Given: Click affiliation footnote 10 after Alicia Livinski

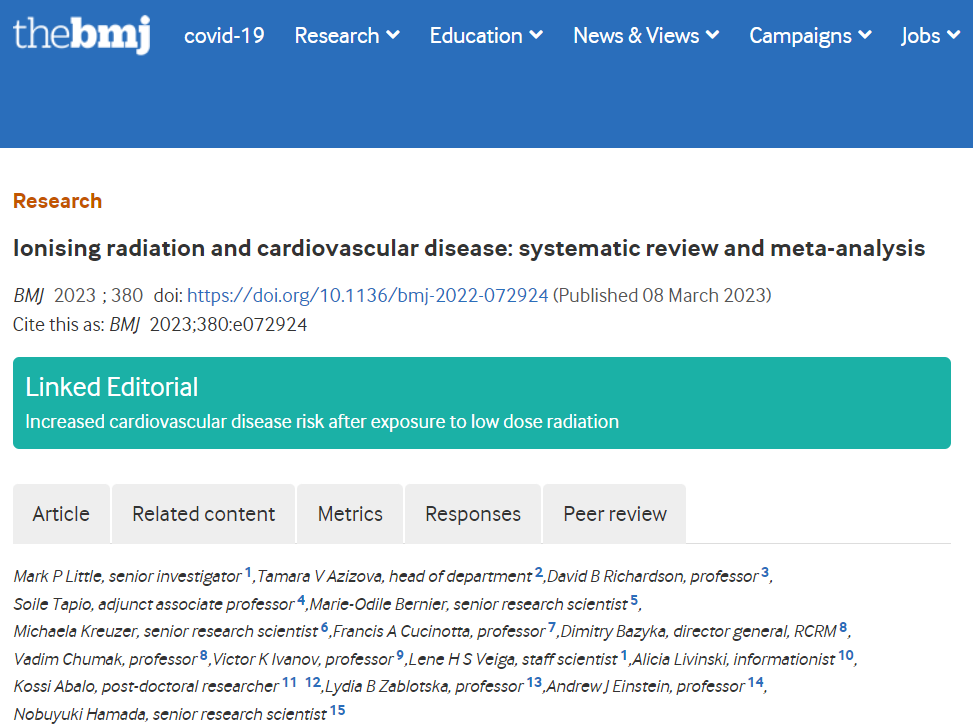Looking at the screenshot, I should click(x=846, y=655).
